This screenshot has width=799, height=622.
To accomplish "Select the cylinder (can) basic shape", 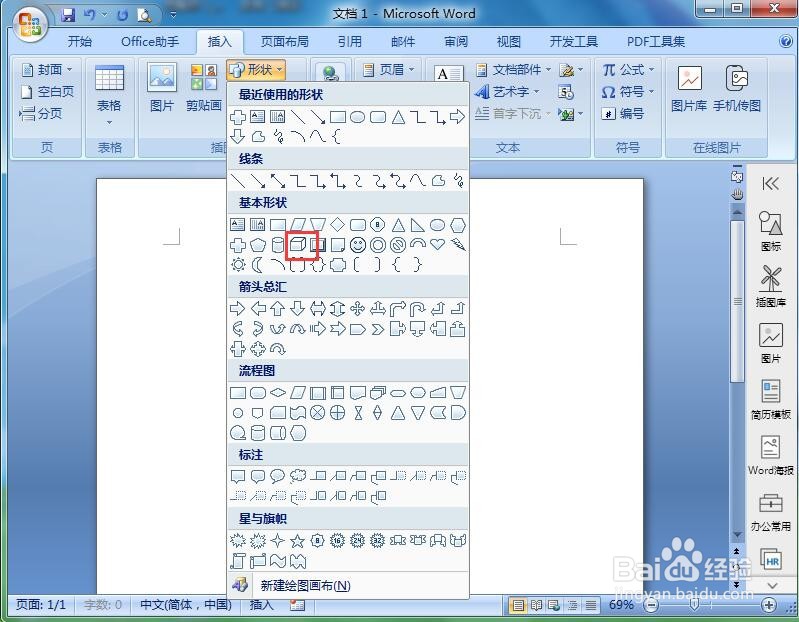I will coord(278,245).
